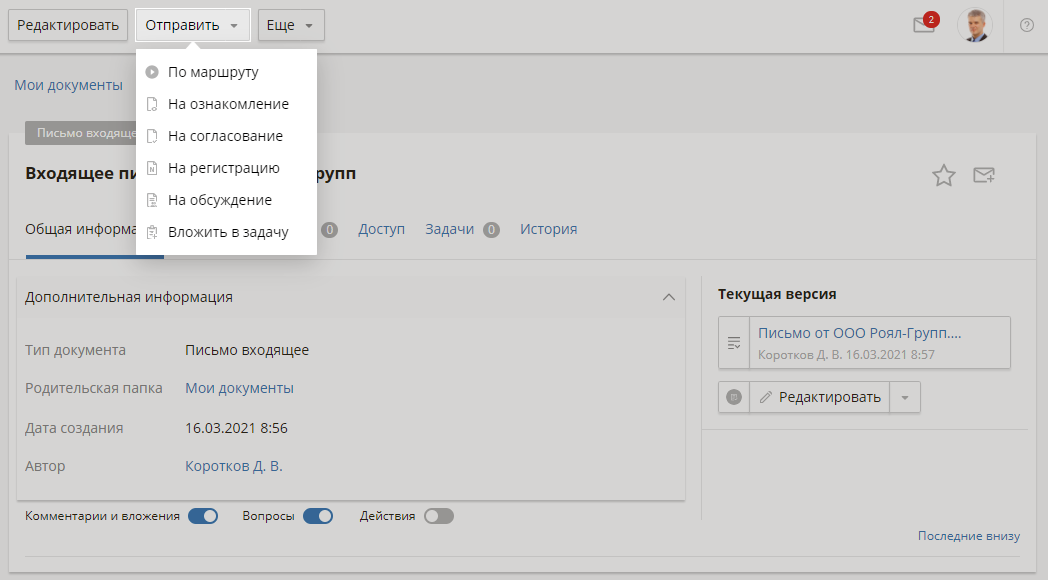Image resolution: width=1048 pixels, height=580 pixels.
Task: Click the top-left Редактировать button
Action: coord(68,25)
